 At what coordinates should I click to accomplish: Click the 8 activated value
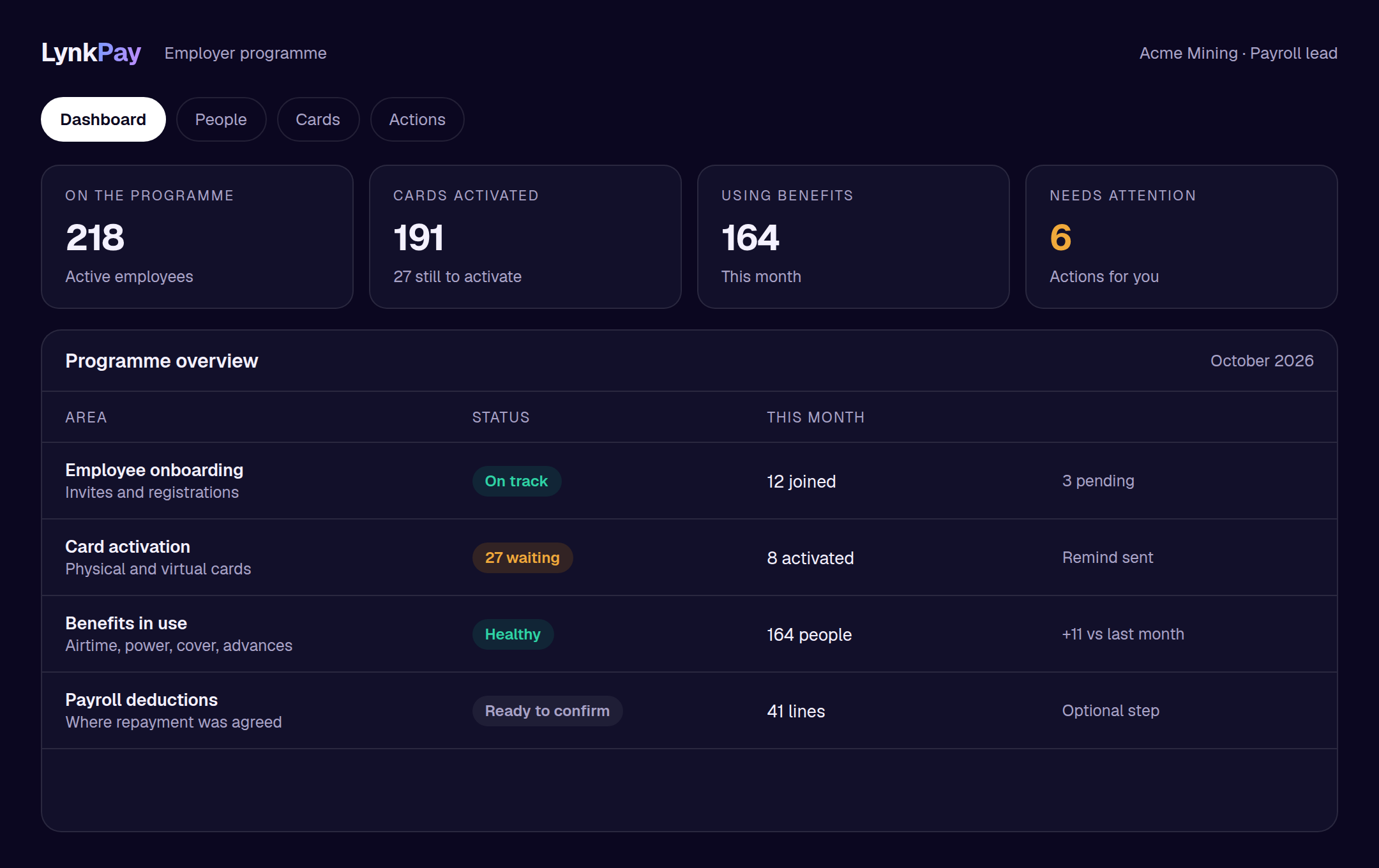(x=810, y=558)
